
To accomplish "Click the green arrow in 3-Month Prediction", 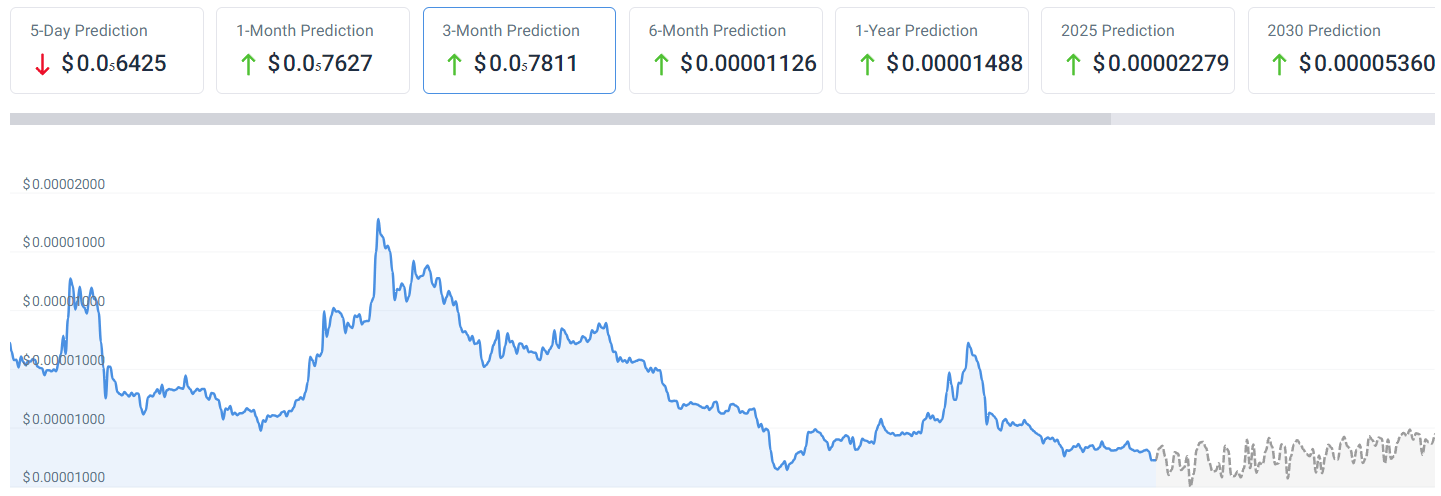I will point(454,65).
